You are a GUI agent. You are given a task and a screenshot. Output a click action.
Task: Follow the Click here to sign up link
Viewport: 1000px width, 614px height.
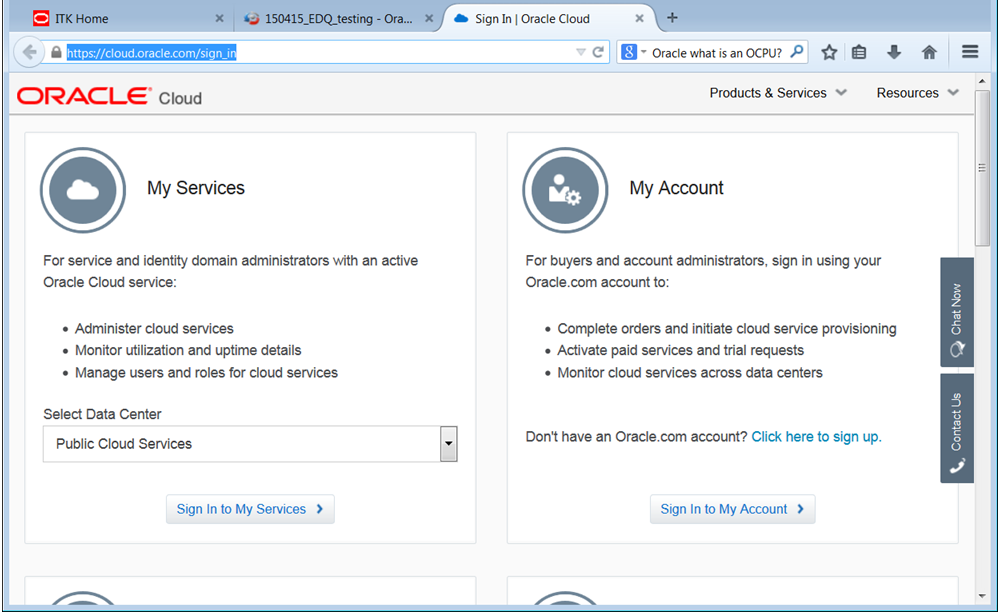(816, 437)
